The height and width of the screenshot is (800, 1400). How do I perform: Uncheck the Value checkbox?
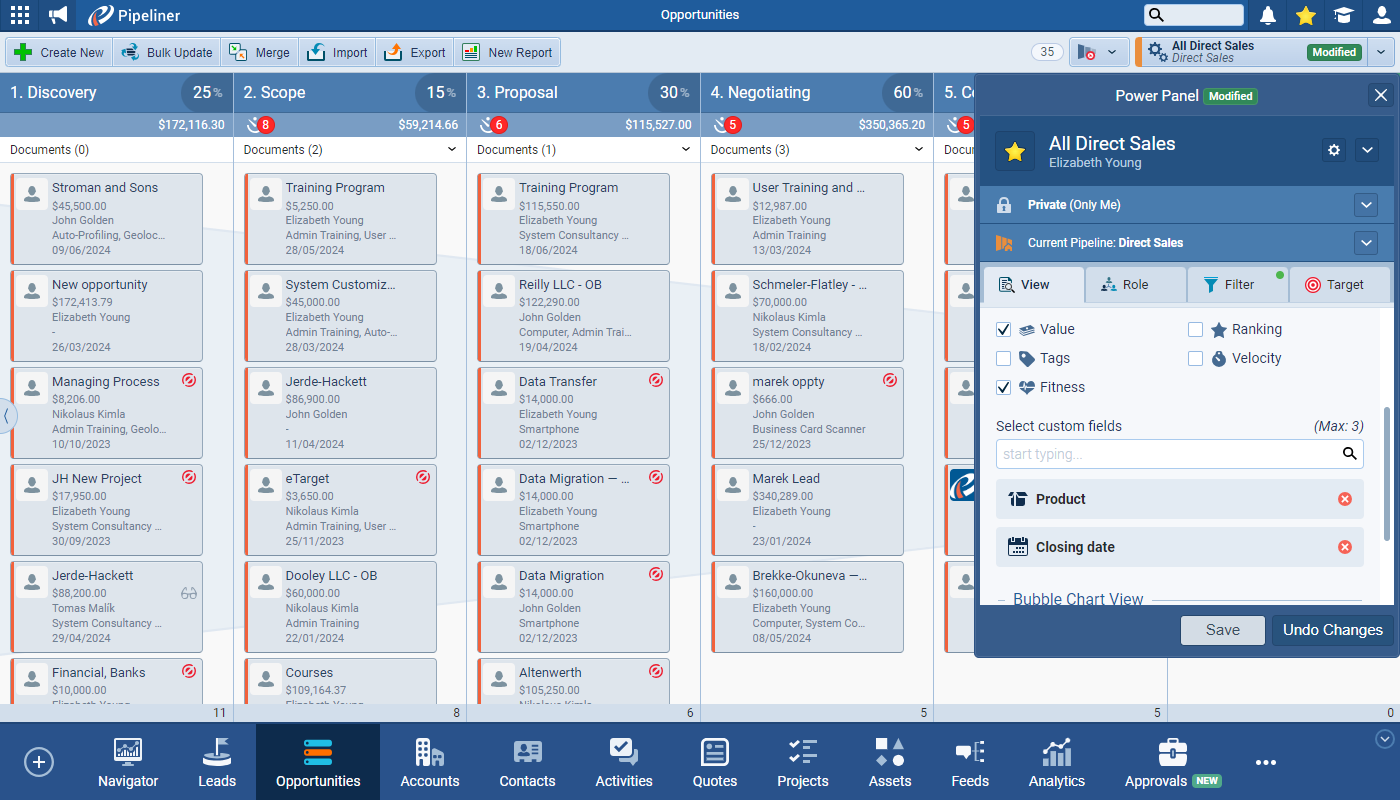coord(1004,329)
